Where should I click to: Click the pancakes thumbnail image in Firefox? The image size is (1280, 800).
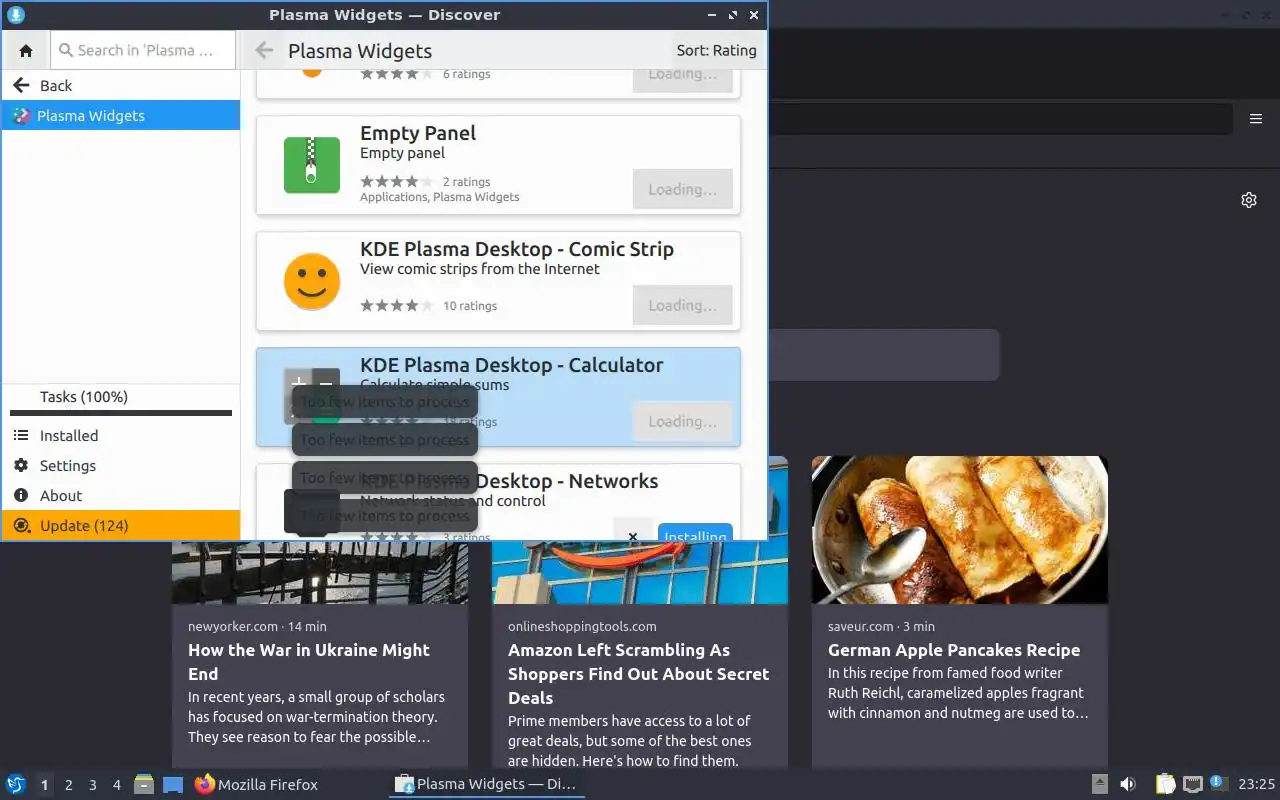pyautogui.click(x=960, y=530)
